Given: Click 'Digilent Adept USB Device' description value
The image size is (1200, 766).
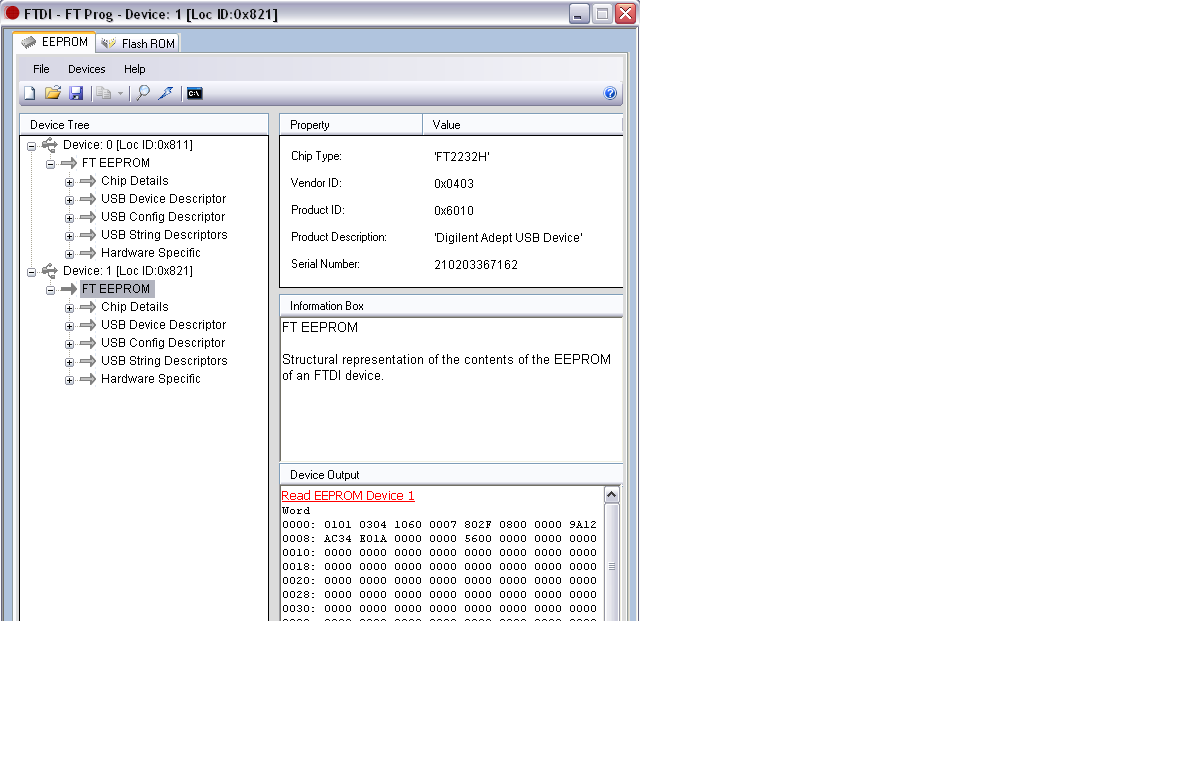Looking at the screenshot, I should pyautogui.click(x=508, y=238).
